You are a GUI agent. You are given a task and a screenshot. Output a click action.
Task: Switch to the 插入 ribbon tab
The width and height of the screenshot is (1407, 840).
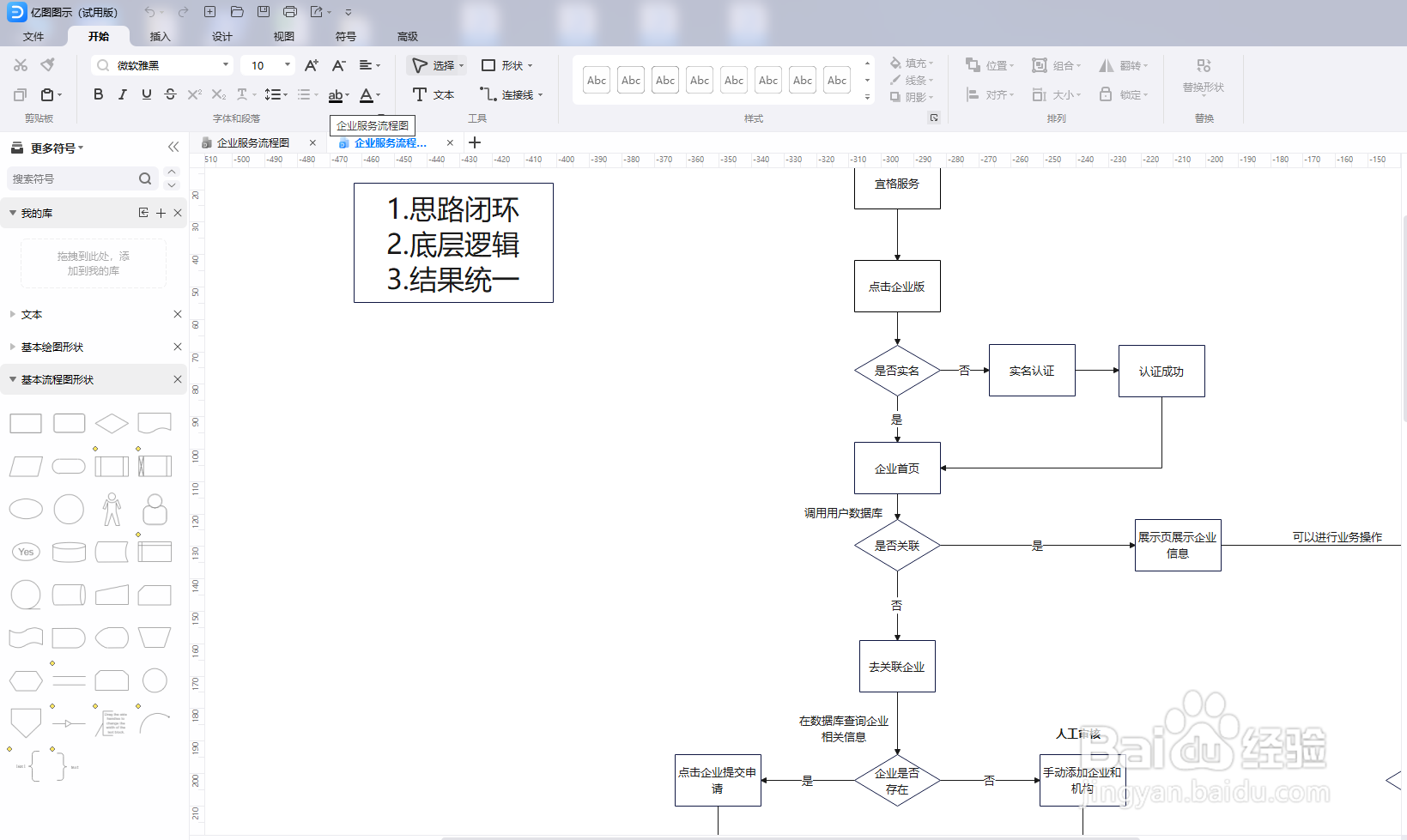coord(160,36)
